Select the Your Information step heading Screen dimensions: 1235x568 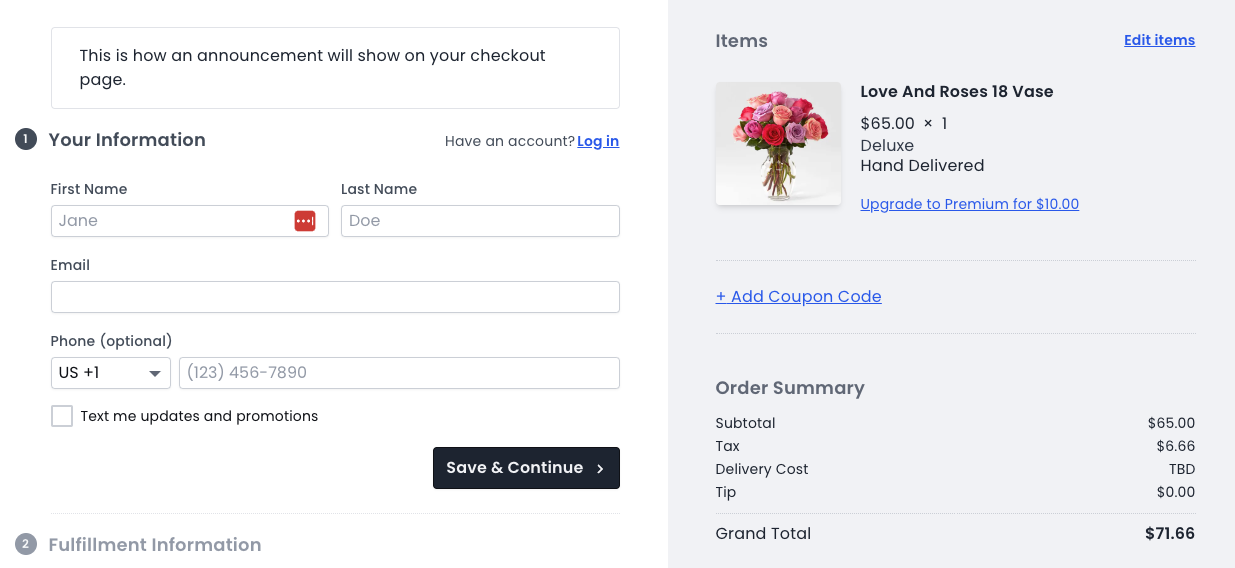point(127,140)
